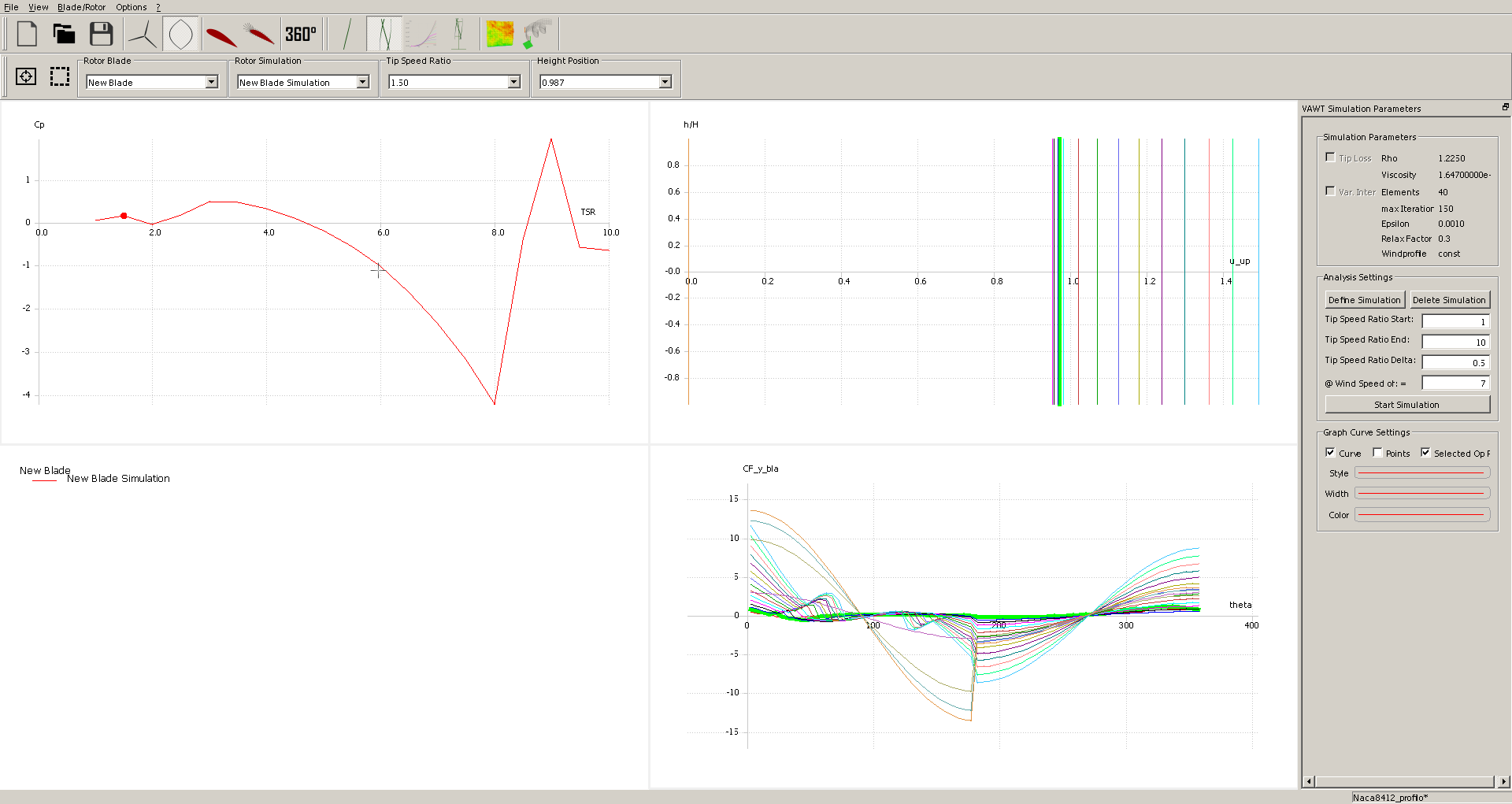
Task: Open the File menu
Action: pyautogui.click(x=11, y=7)
